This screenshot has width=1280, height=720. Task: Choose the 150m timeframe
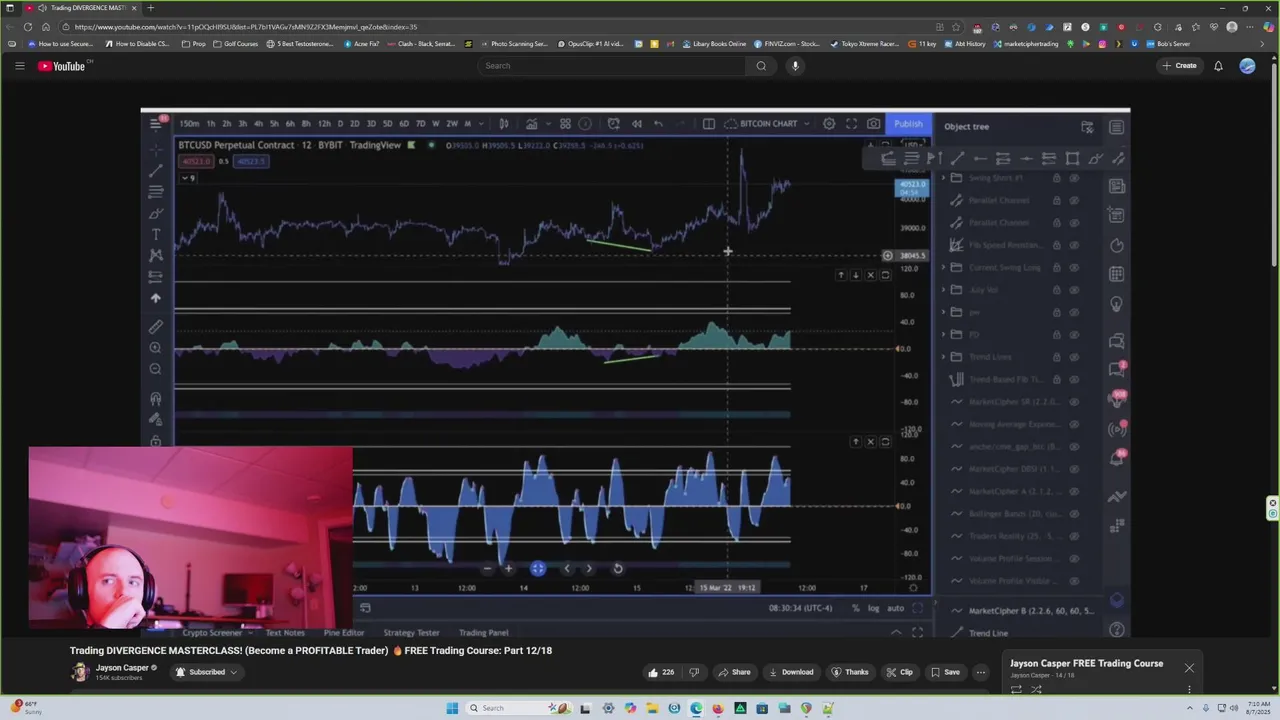click(x=189, y=124)
